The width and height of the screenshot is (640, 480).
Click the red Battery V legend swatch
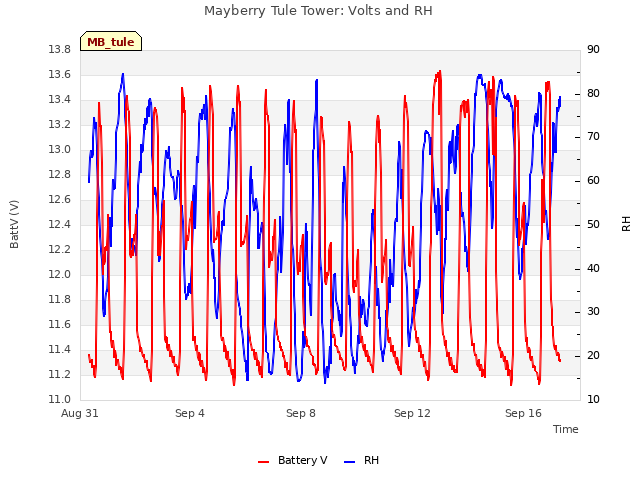(x=263, y=461)
